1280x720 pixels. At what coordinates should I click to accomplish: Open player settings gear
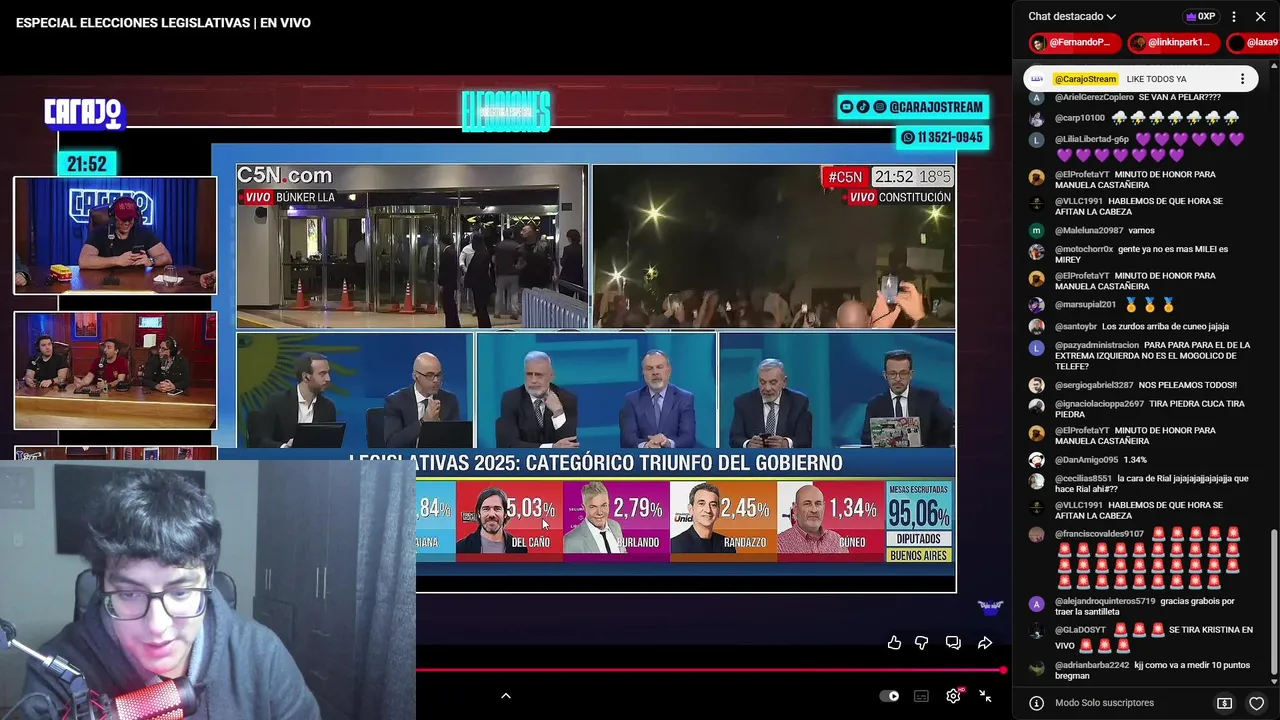coord(953,696)
